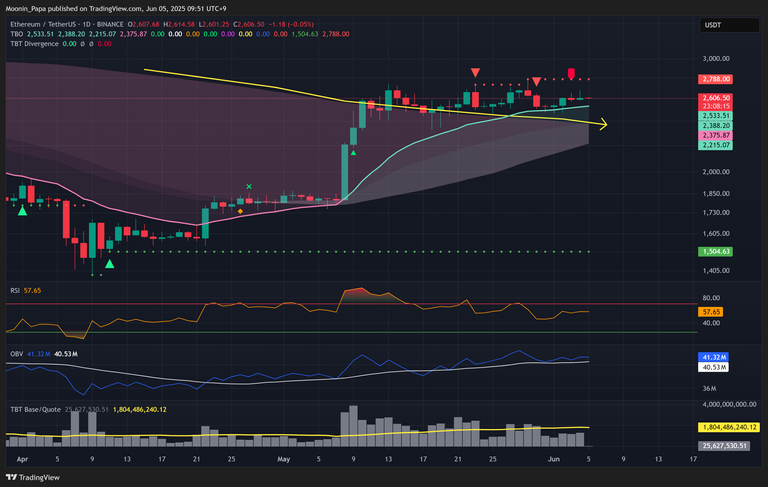Viewport: 768px width, 487px height.
Task: Click the 2,788.00 red price label on axis
Action: [716, 79]
